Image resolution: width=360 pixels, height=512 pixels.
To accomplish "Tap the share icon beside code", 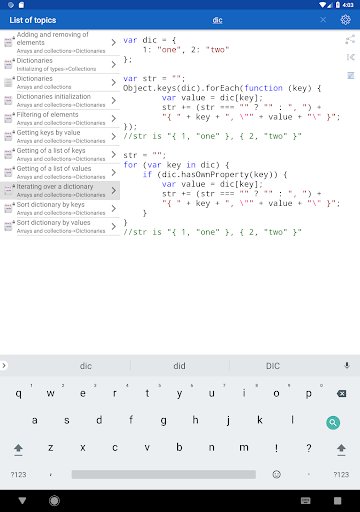I will [350, 39].
